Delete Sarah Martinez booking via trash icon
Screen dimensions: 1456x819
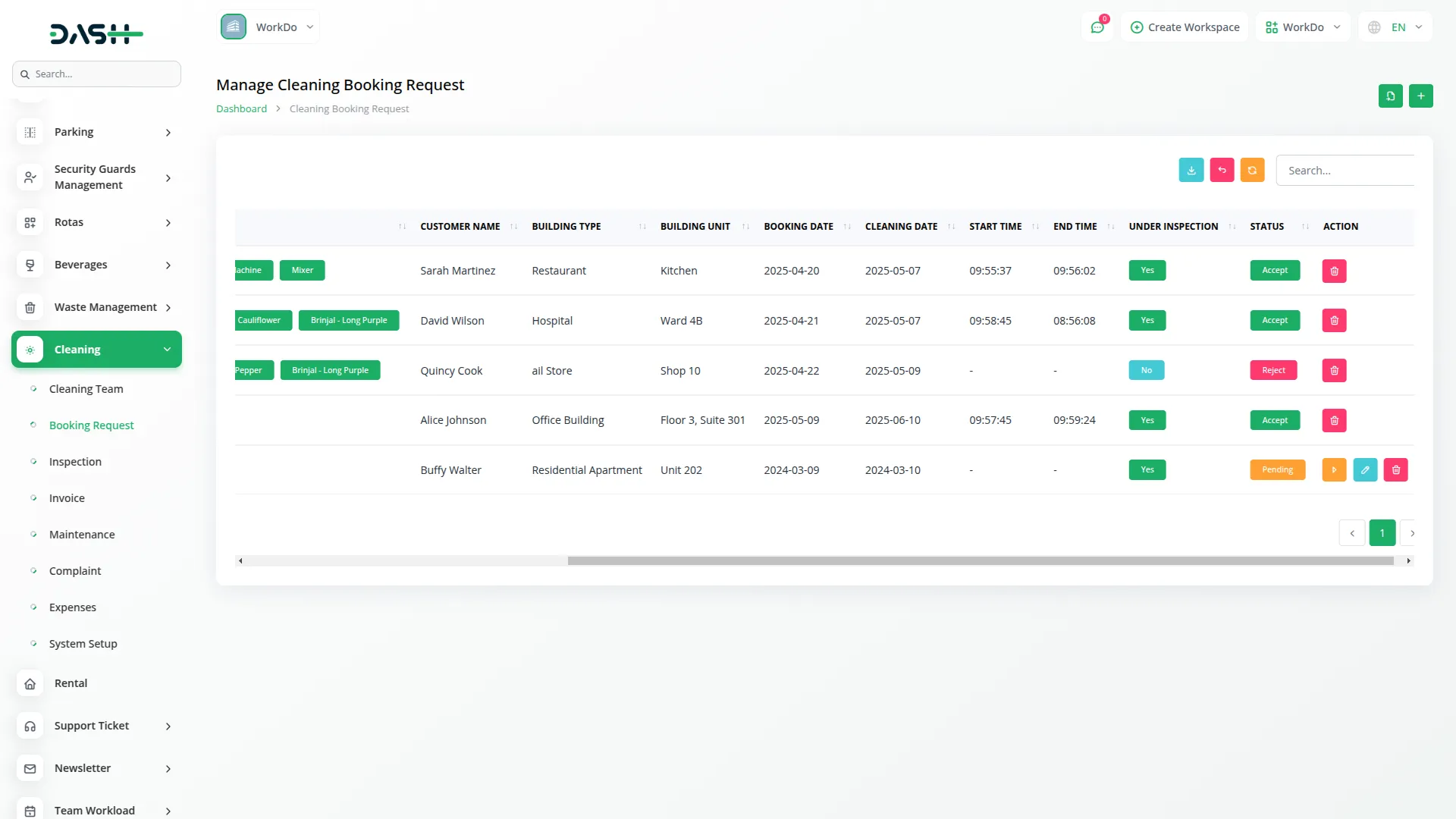(1334, 271)
